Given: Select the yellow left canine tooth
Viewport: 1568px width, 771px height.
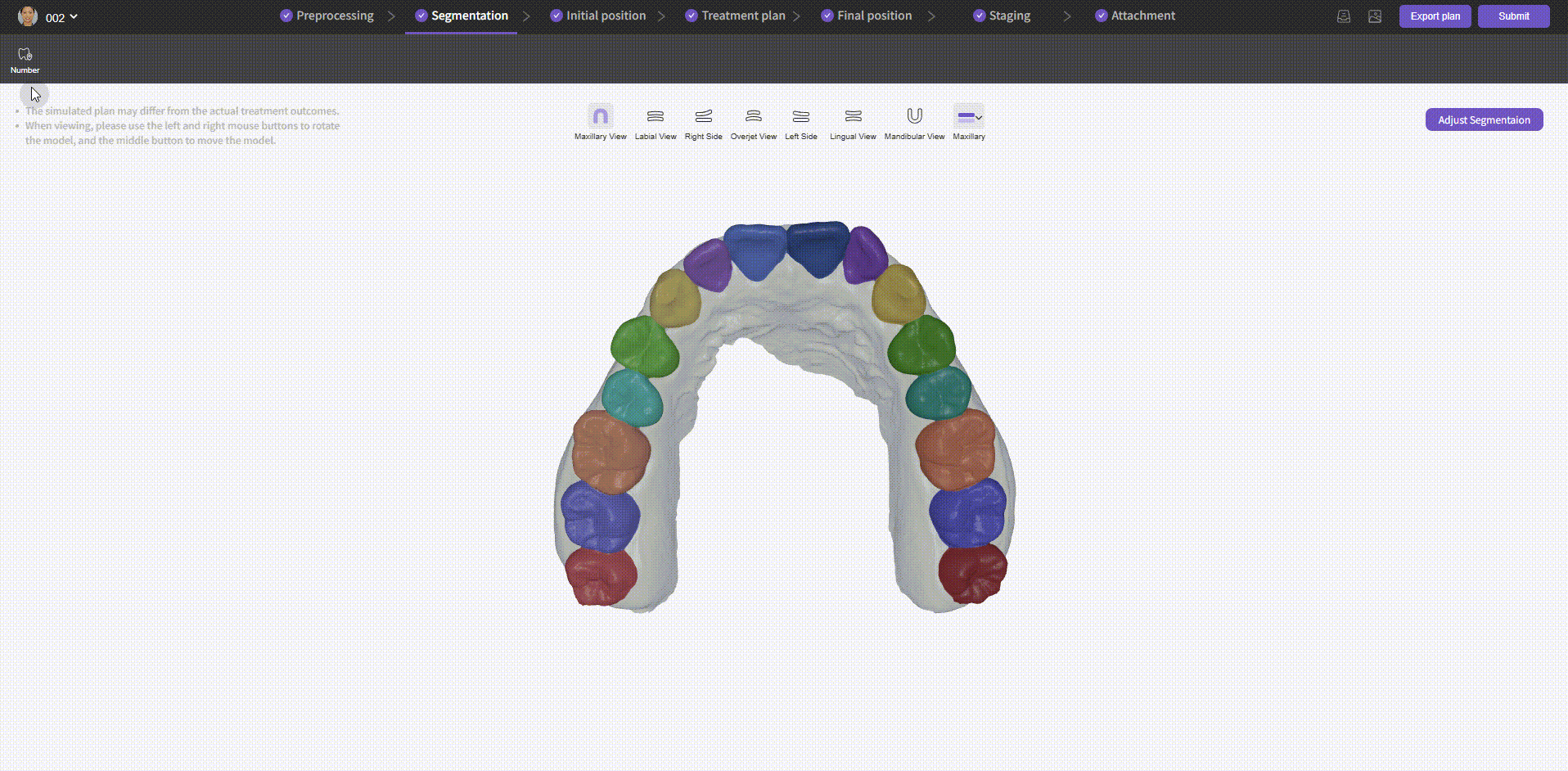Looking at the screenshot, I should [x=898, y=293].
